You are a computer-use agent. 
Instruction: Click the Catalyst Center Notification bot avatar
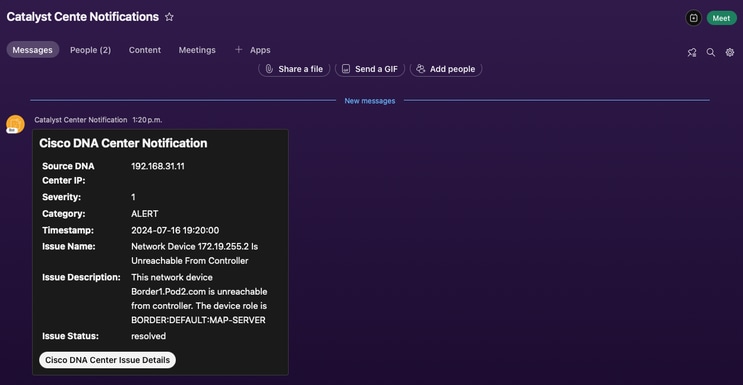point(15,124)
